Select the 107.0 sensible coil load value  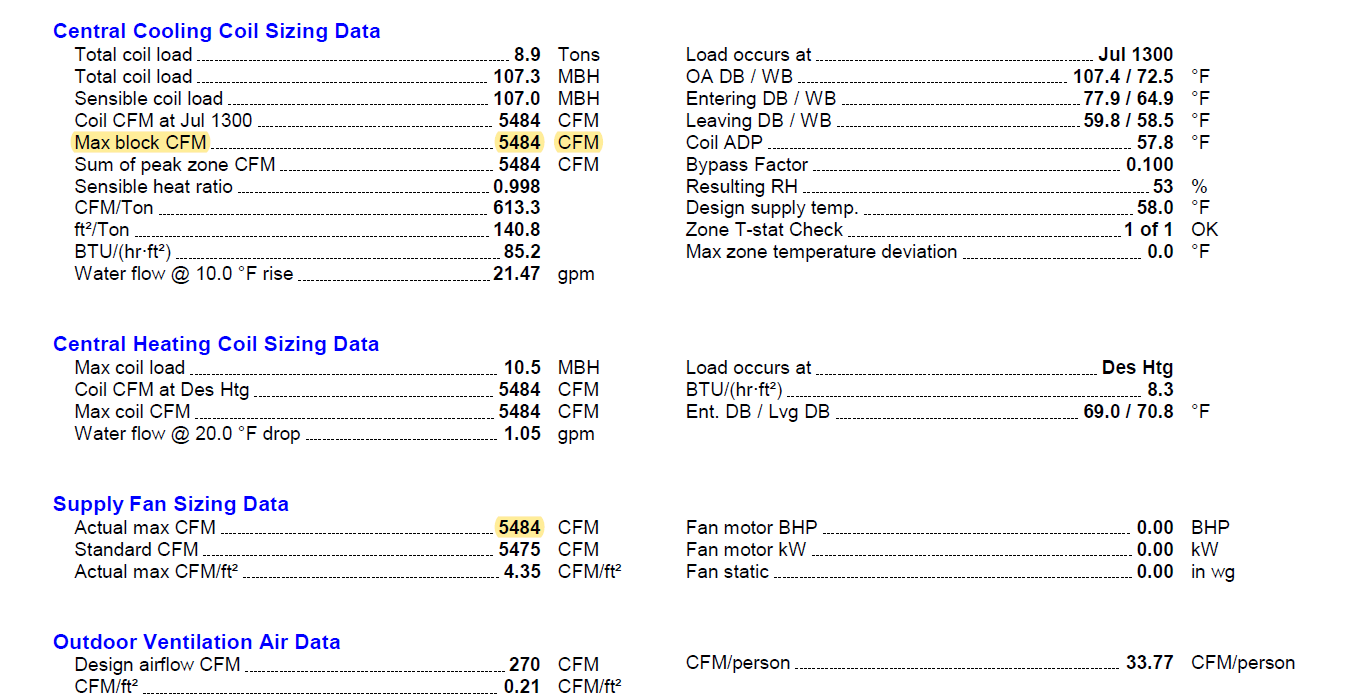pyautogui.click(x=517, y=99)
